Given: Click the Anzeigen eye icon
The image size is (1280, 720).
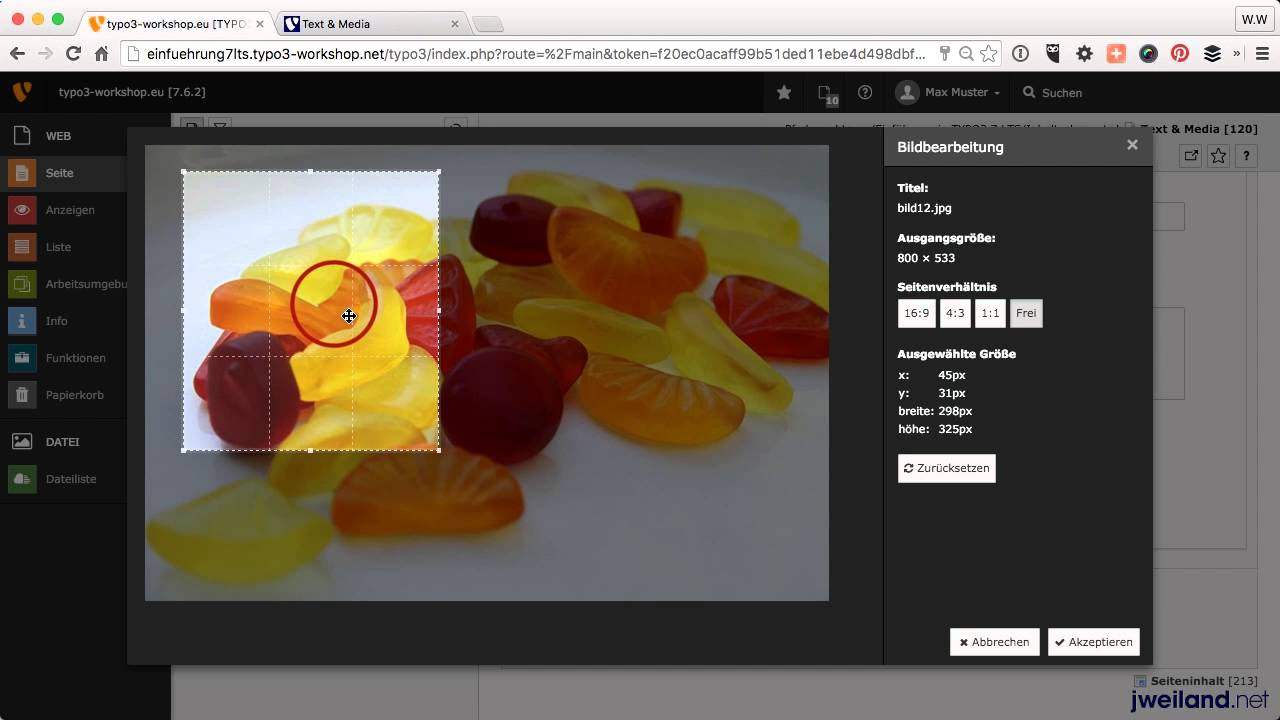Looking at the screenshot, I should tap(22, 210).
